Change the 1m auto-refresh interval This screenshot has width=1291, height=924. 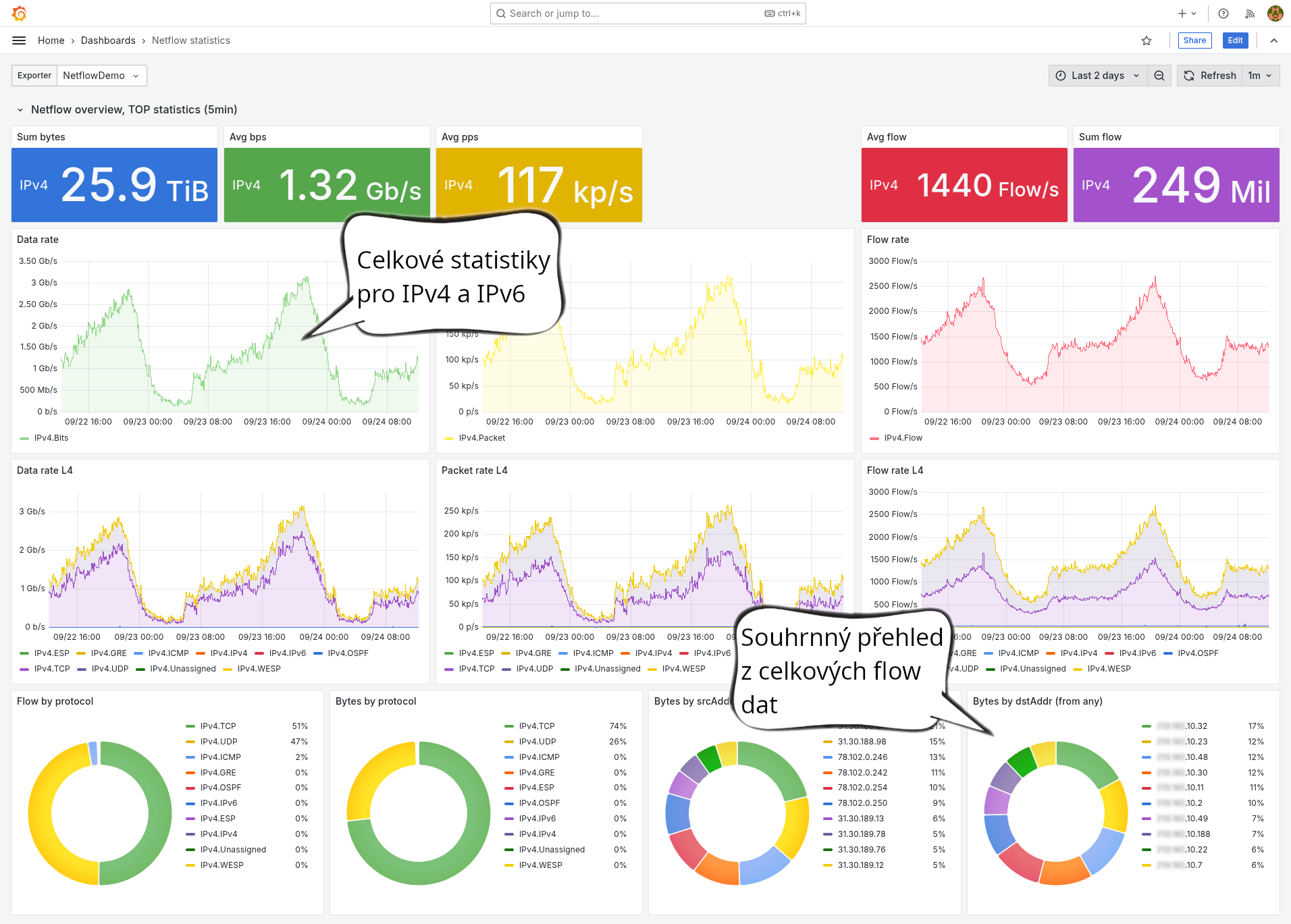coord(1260,76)
